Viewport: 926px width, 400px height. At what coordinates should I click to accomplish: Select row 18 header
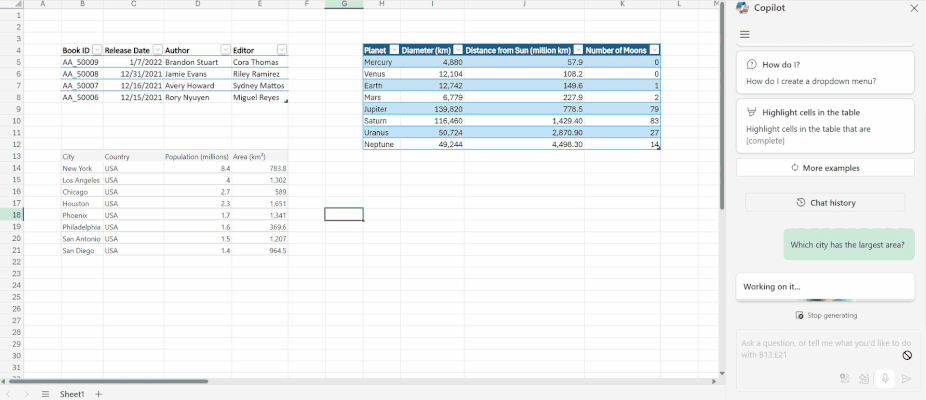pyautogui.click(x=11, y=215)
